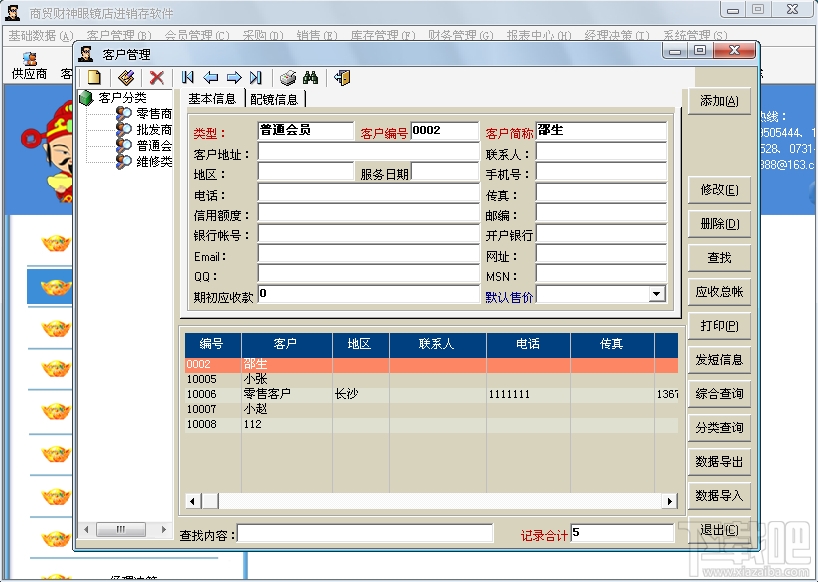The height and width of the screenshot is (582, 818).
Task: Select table row 10005 小张
Action: (x=431, y=379)
